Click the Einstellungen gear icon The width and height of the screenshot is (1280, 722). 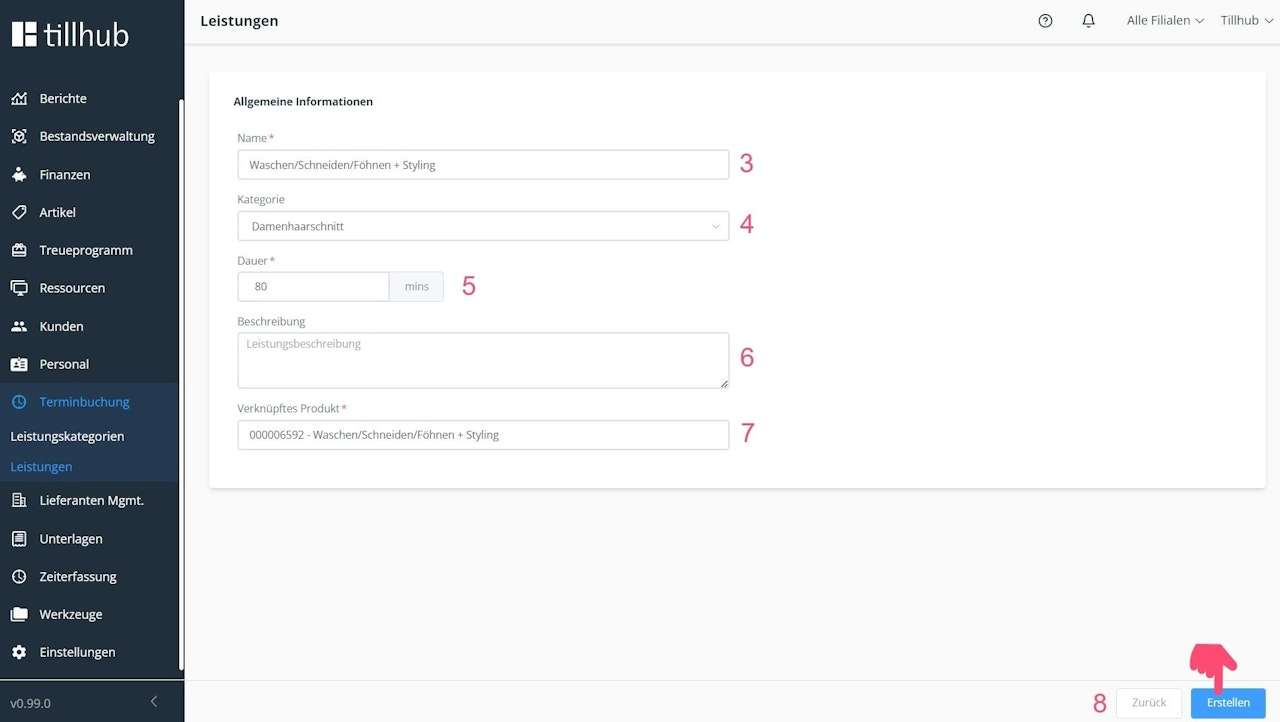[19, 652]
